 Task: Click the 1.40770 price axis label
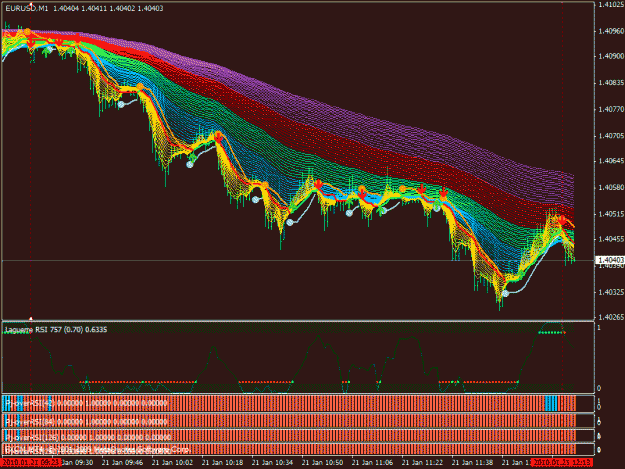point(611,109)
